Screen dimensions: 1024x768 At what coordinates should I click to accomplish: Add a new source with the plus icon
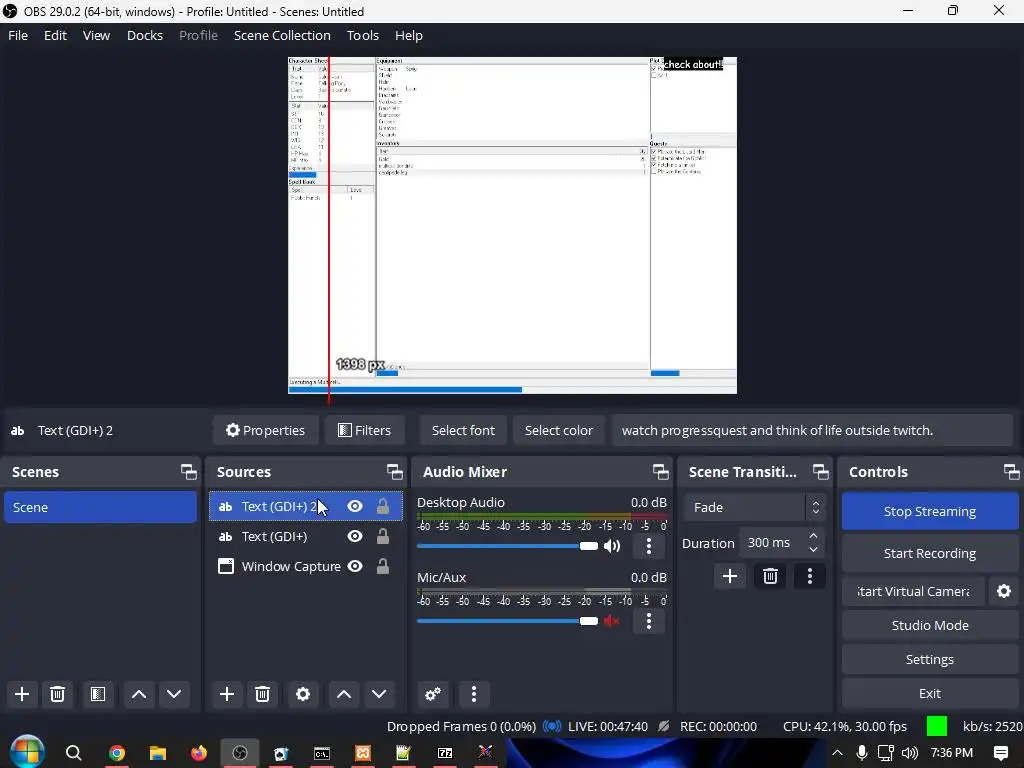(x=227, y=694)
